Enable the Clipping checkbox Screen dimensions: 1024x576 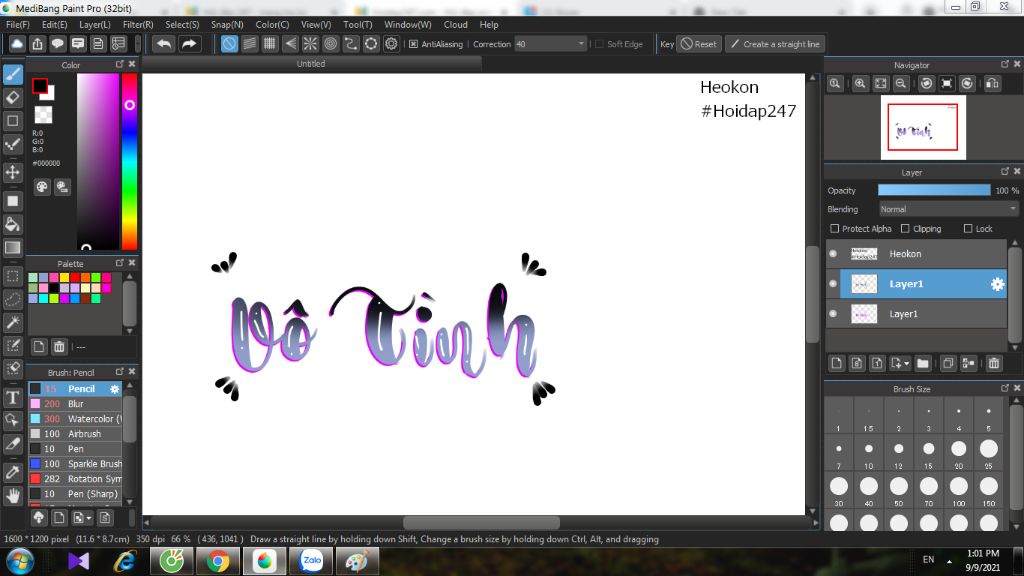click(905, 229)
